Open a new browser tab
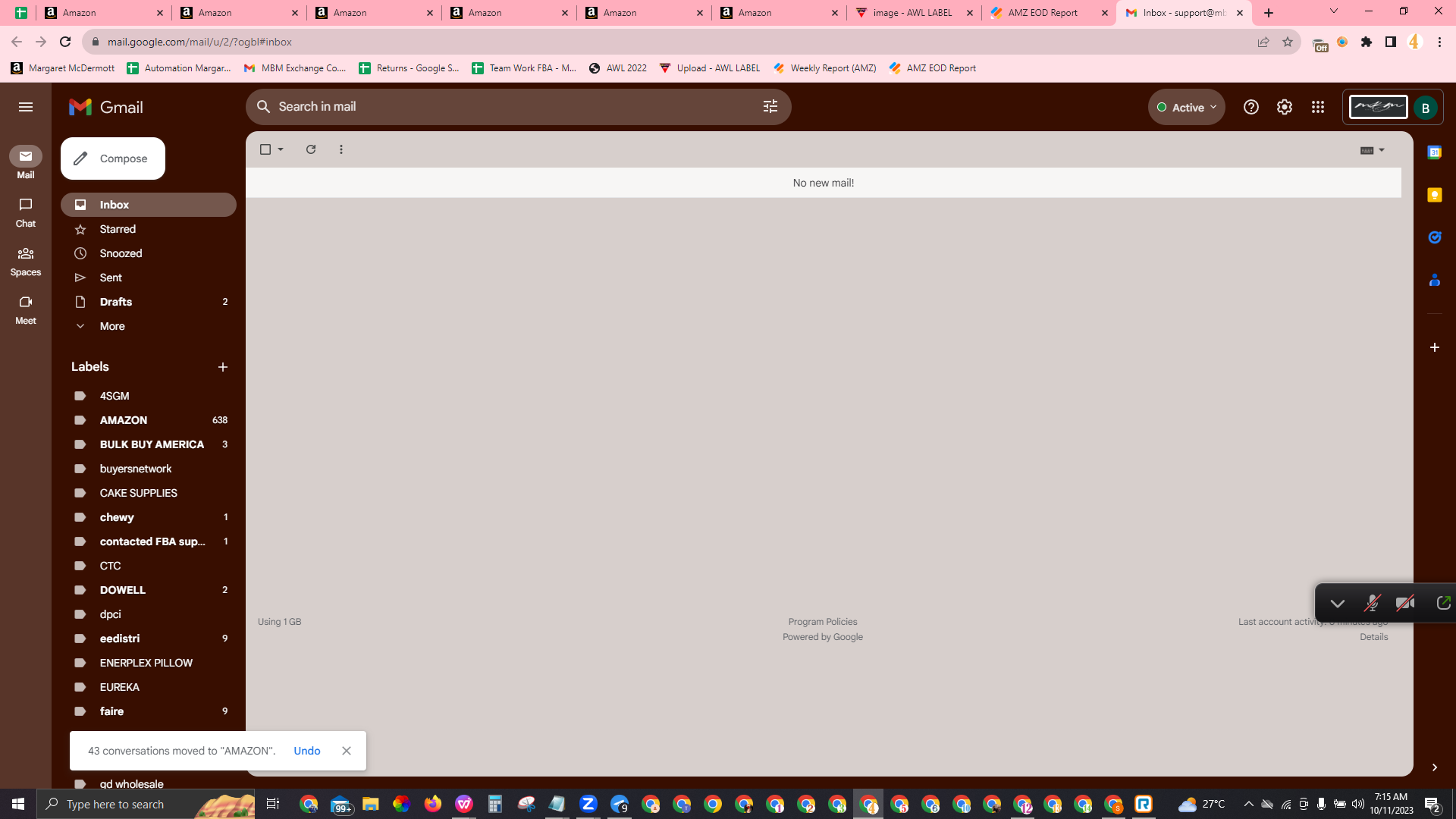Screen dimensions: 1456x819 (x=1269, y=13)
